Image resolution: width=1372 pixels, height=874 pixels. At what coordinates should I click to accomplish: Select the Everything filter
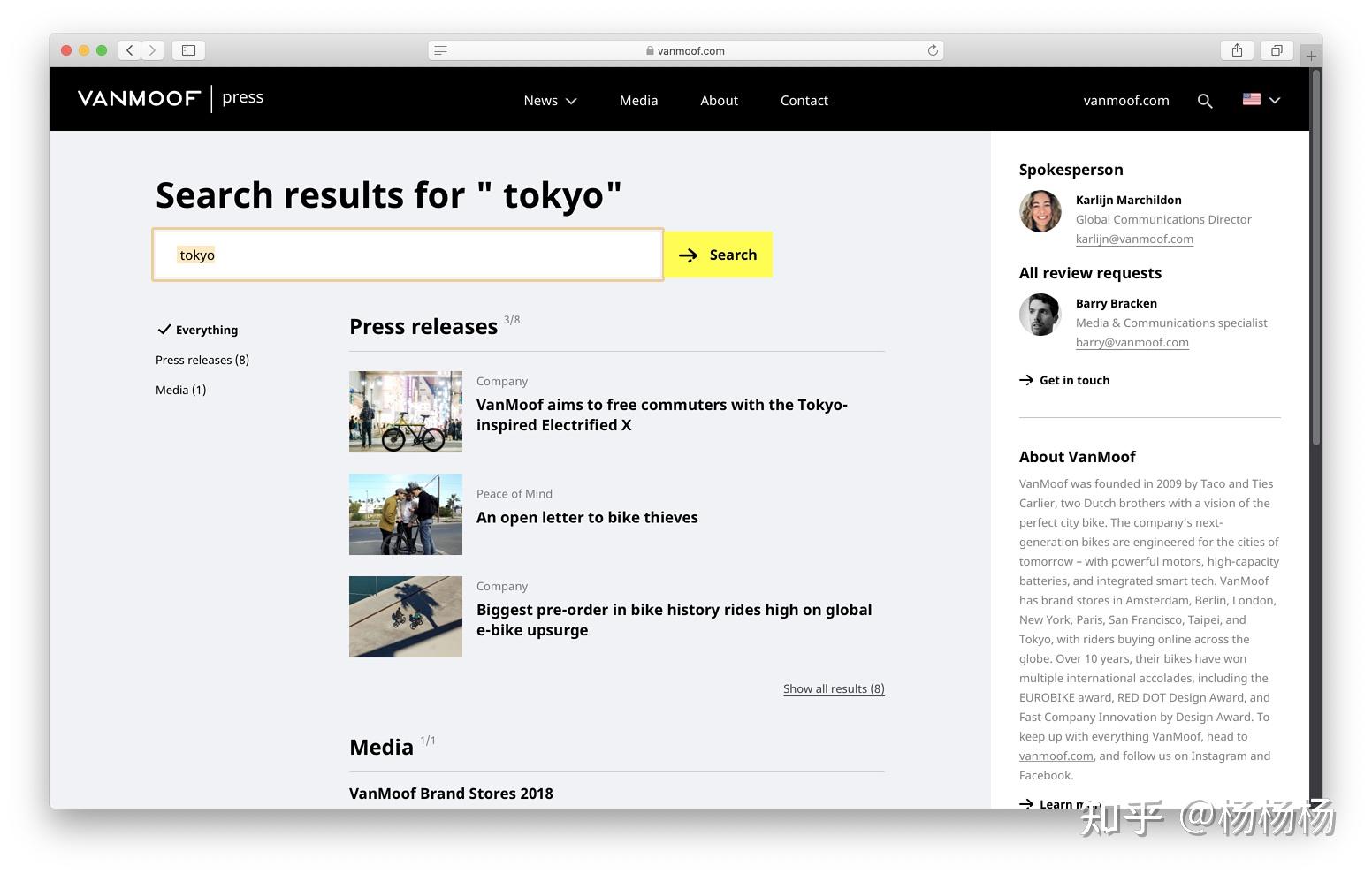[198, 330]
